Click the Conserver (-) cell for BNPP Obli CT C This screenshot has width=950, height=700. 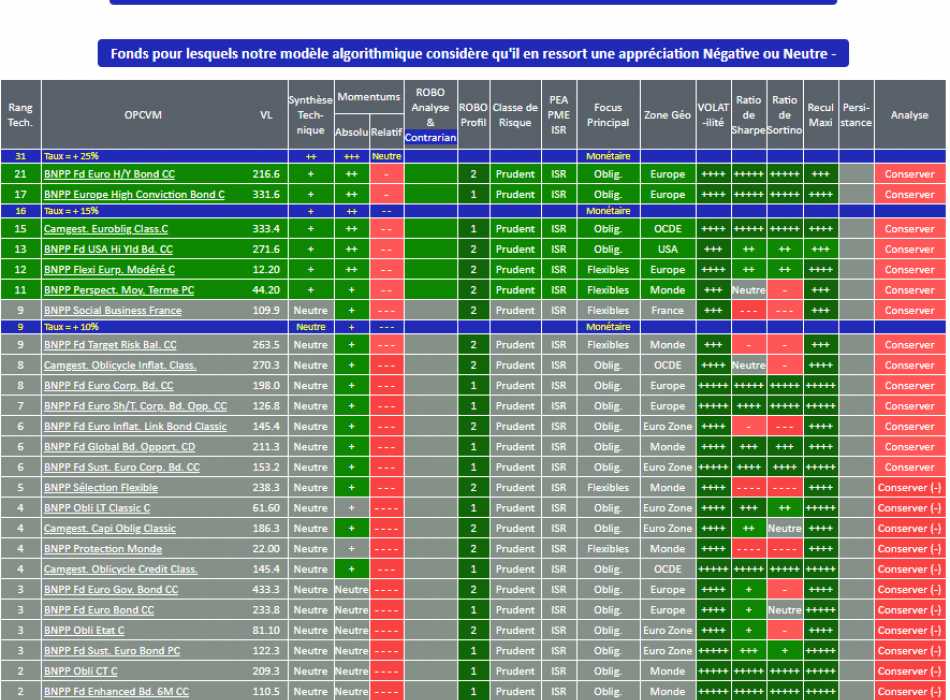point(909,672)
